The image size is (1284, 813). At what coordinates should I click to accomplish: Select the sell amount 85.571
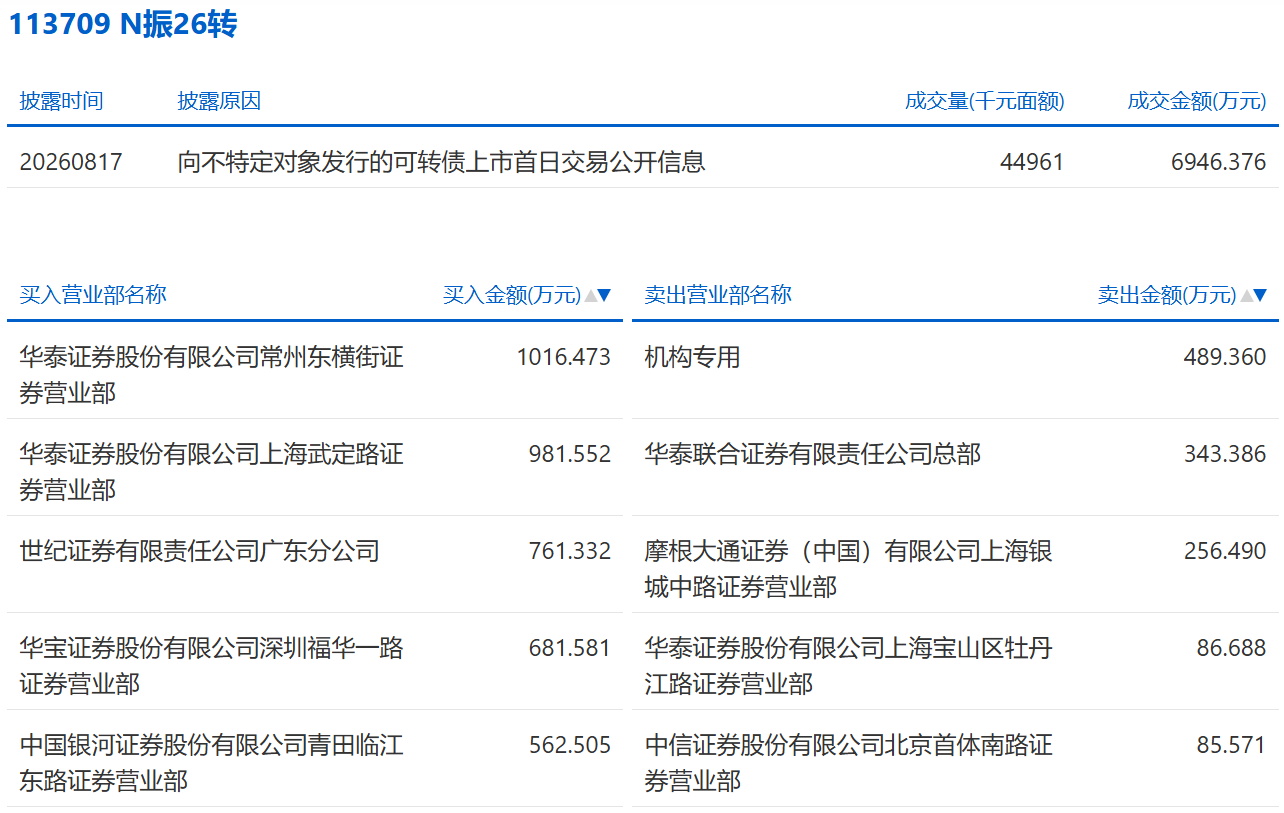(x=1231, y=745)
